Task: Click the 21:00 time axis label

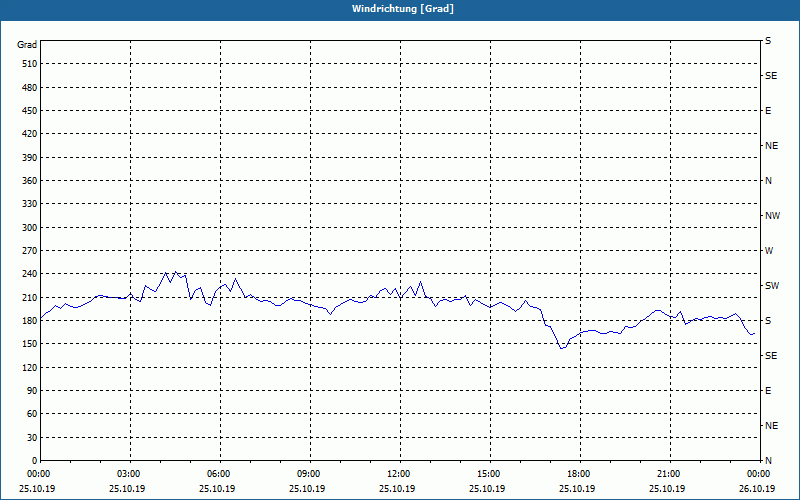Action: [669, 474]
